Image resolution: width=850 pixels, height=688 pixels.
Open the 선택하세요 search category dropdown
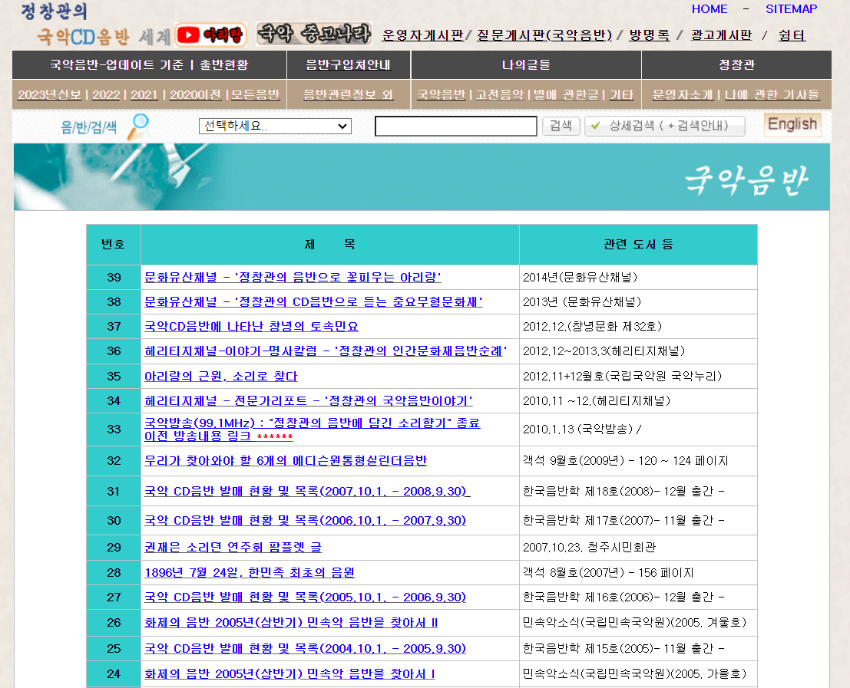(x=275, y=126)
